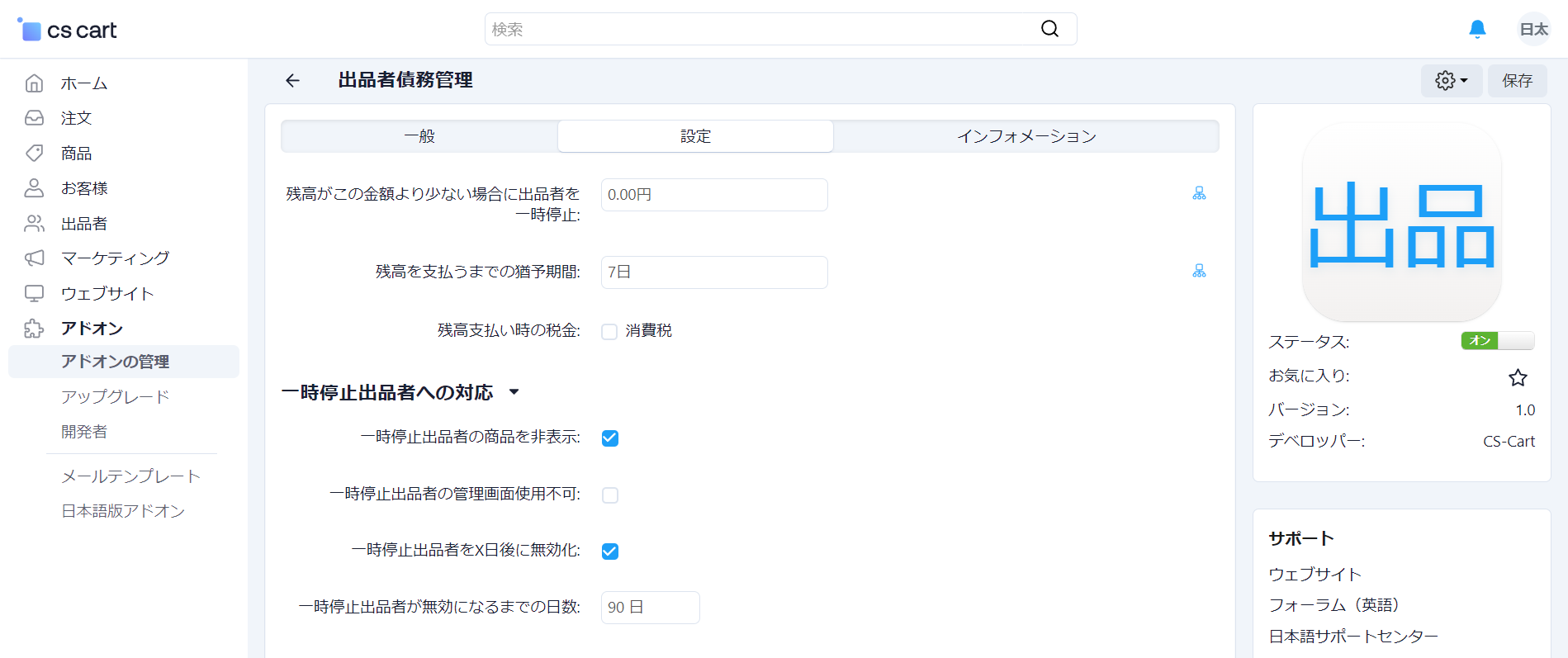Enable 一時停止出品者の管理画面使用不可 checkbox

pyautogui.click(x=610, y=495)
